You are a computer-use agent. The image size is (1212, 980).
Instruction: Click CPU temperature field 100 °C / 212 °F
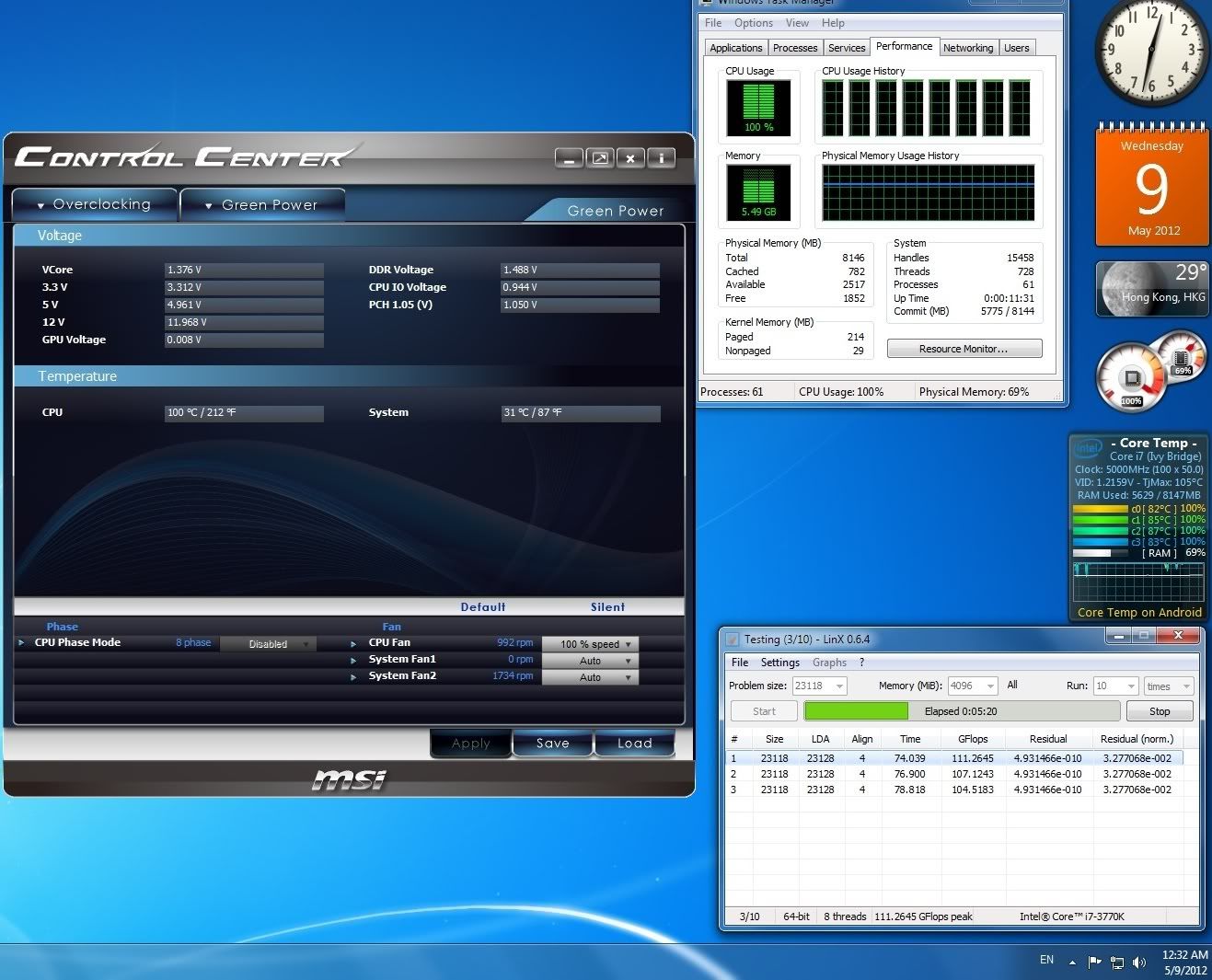click(x=244, y=413)
